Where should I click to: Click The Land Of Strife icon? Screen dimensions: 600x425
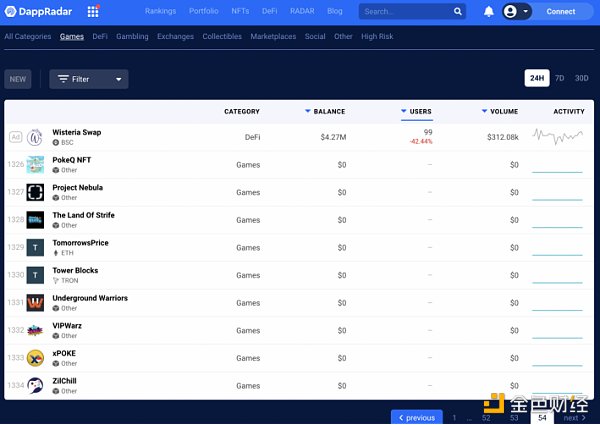click(35, 220)
